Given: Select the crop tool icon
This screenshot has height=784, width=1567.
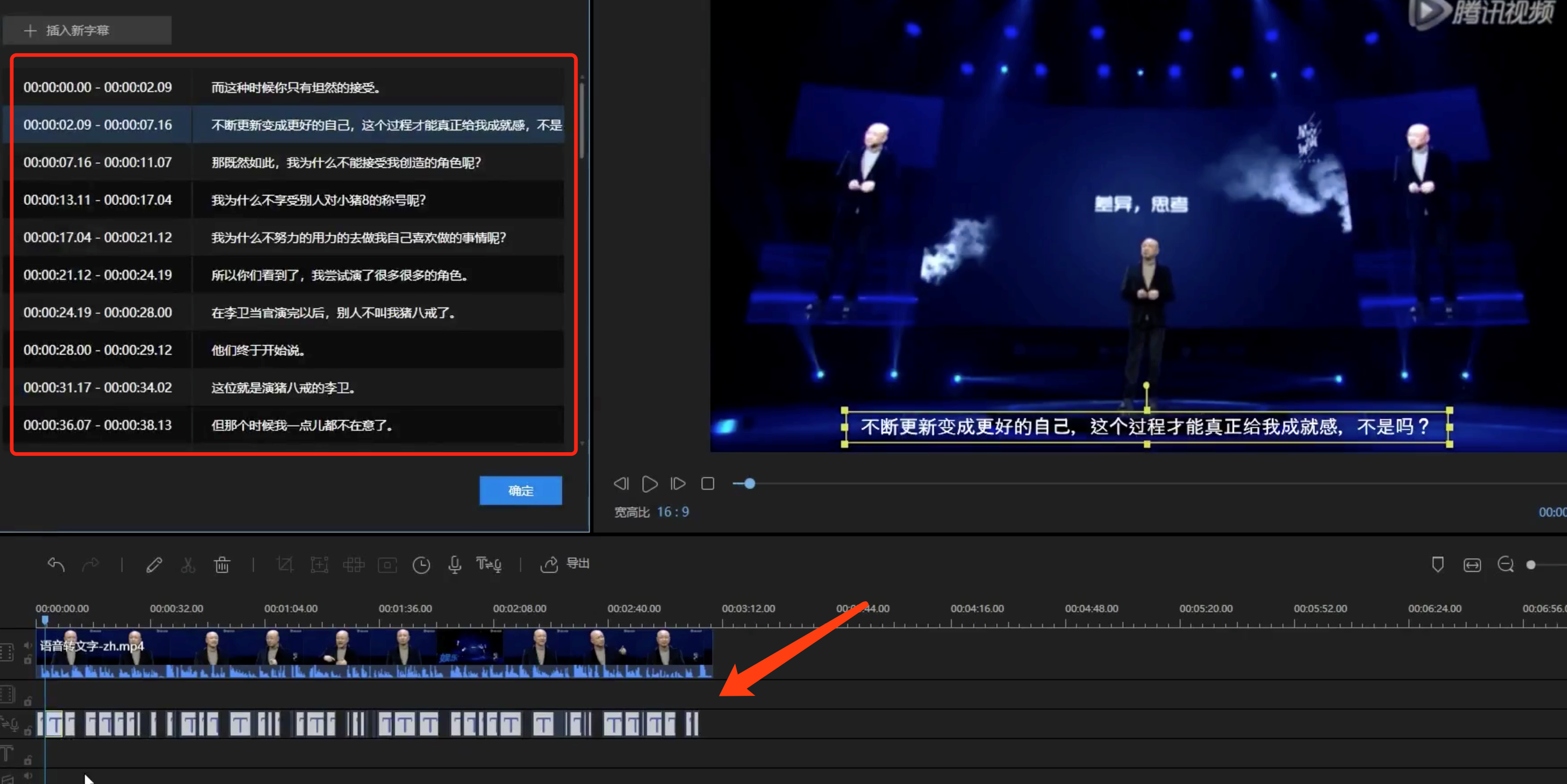Looking at the screenshot, I should 285,564.
